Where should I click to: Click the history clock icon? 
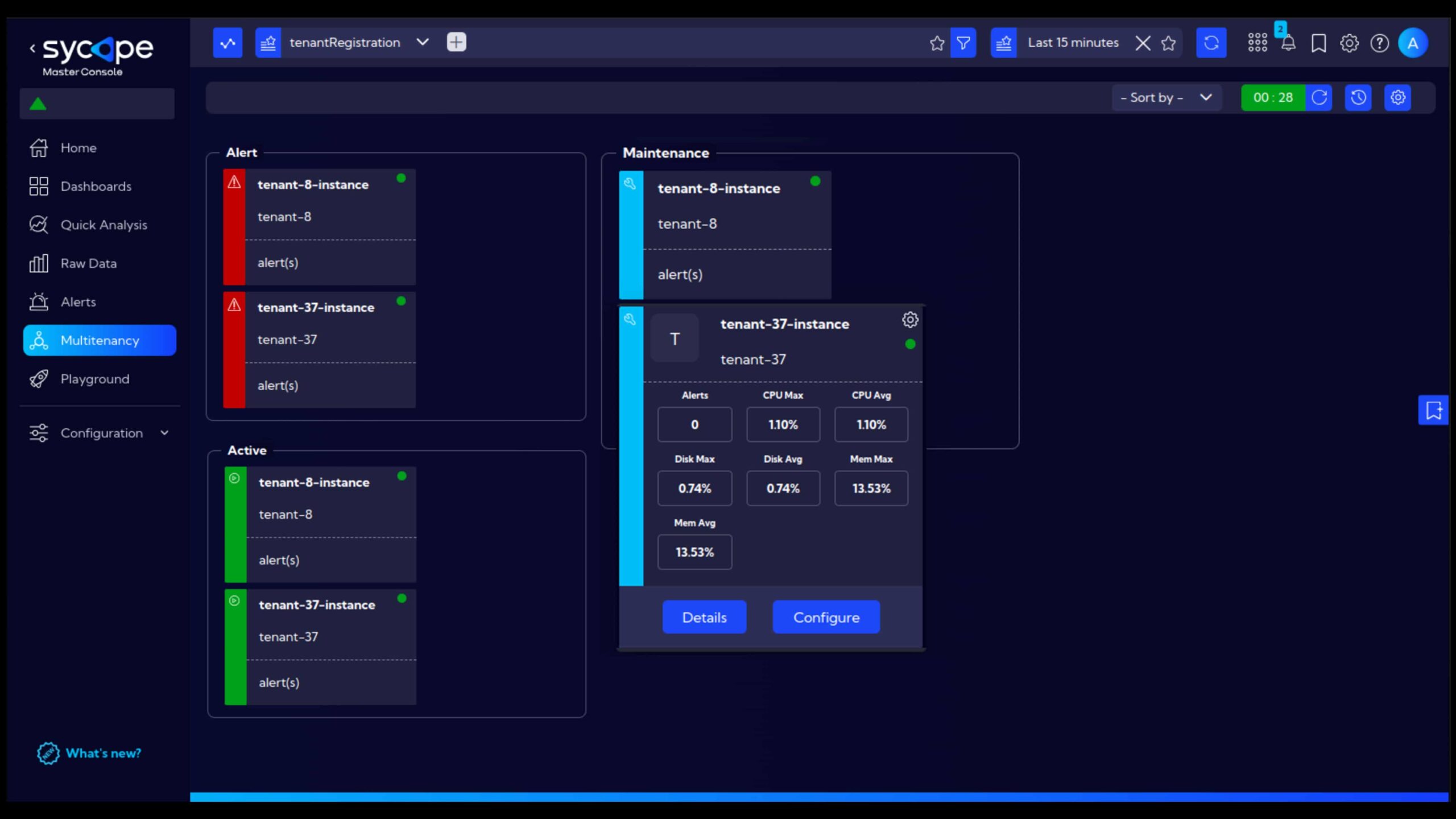tap(1358, 97)
